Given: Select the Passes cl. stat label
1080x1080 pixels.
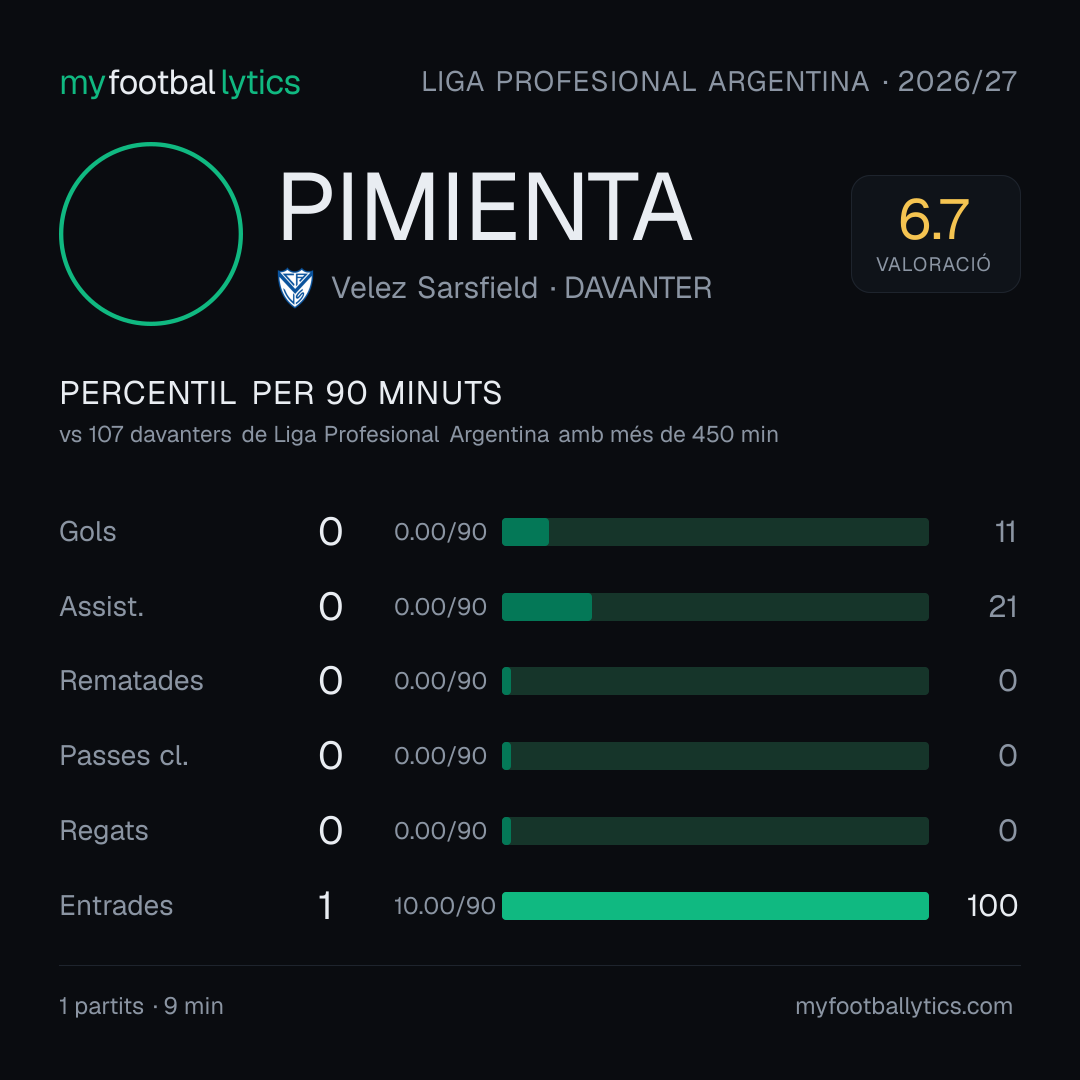Looking at the screenshot, I should pyautogui.click(x=124, y=756).
